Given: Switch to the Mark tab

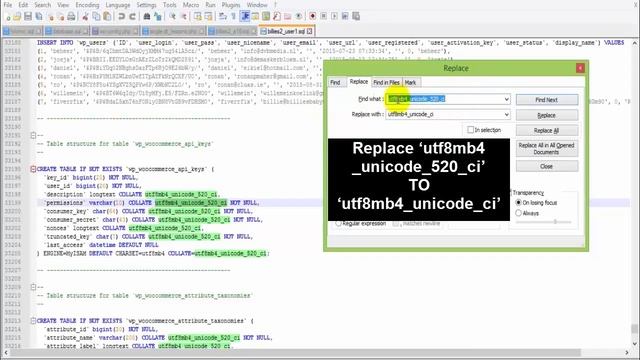Looking at the screenshot, I should pos(411,82).
